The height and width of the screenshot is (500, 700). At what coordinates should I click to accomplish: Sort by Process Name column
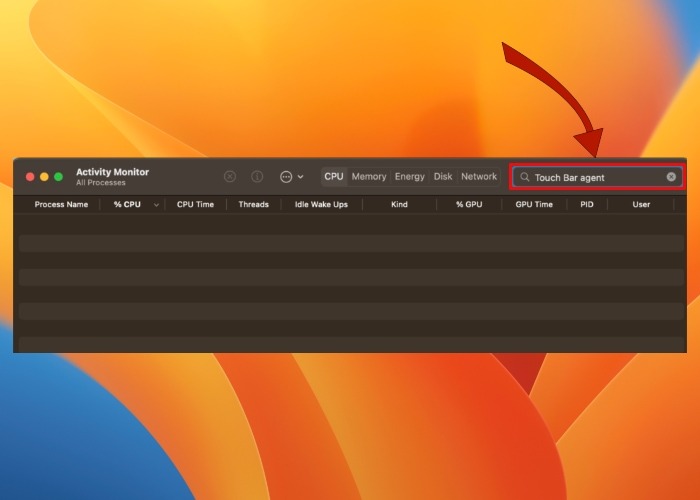click(x=62, y=204)
